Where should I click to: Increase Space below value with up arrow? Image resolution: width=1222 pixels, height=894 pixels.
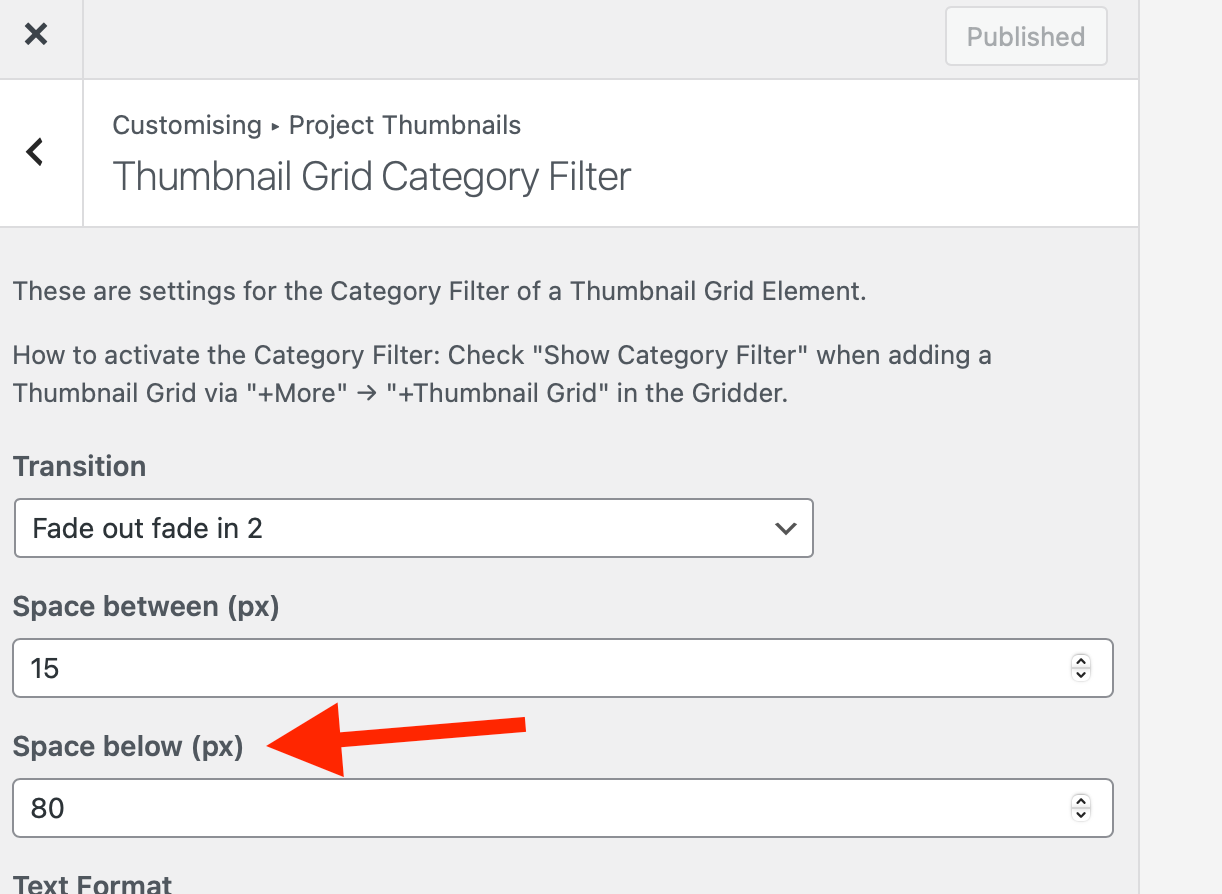pos(1081,802)
